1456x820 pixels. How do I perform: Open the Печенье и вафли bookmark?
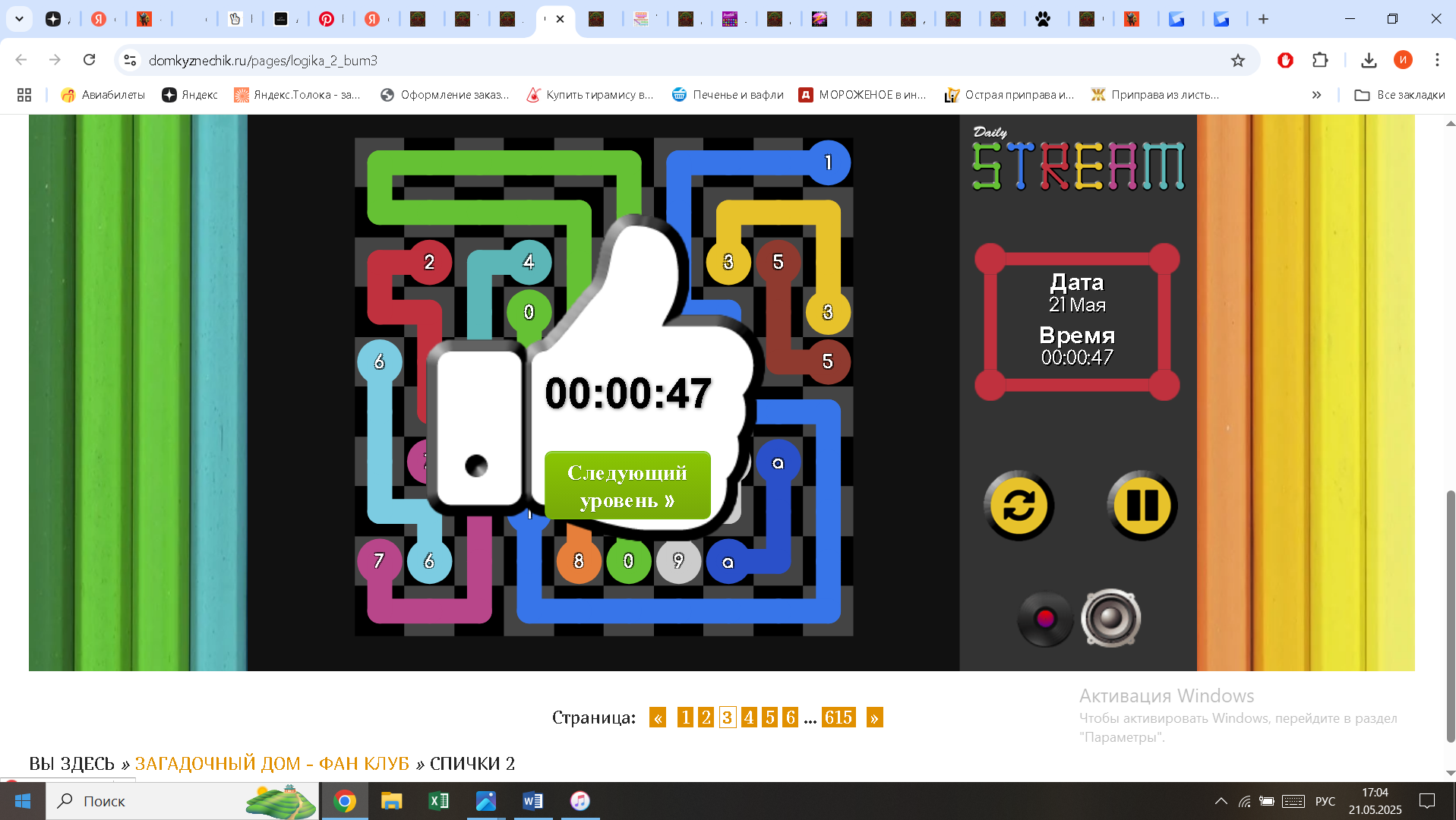click(x=728, y=95)
